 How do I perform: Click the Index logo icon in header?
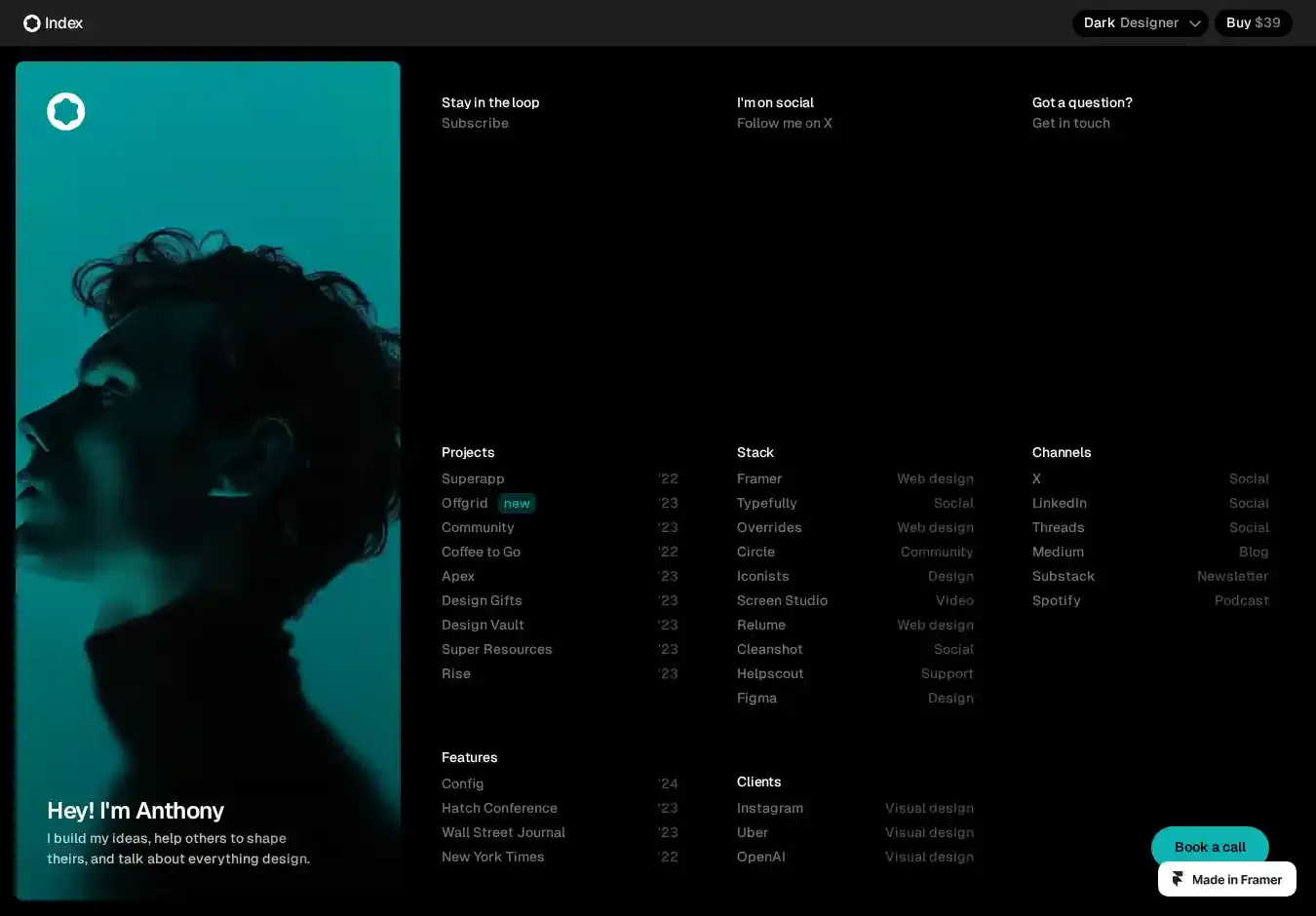click(x=32, y=23)
